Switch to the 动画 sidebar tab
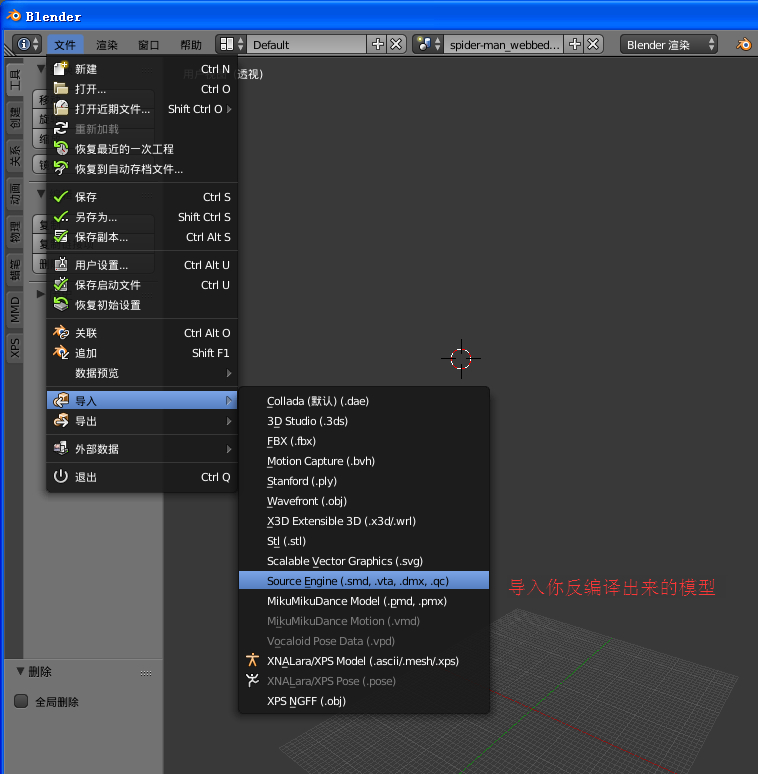 [x=15, y=194]
